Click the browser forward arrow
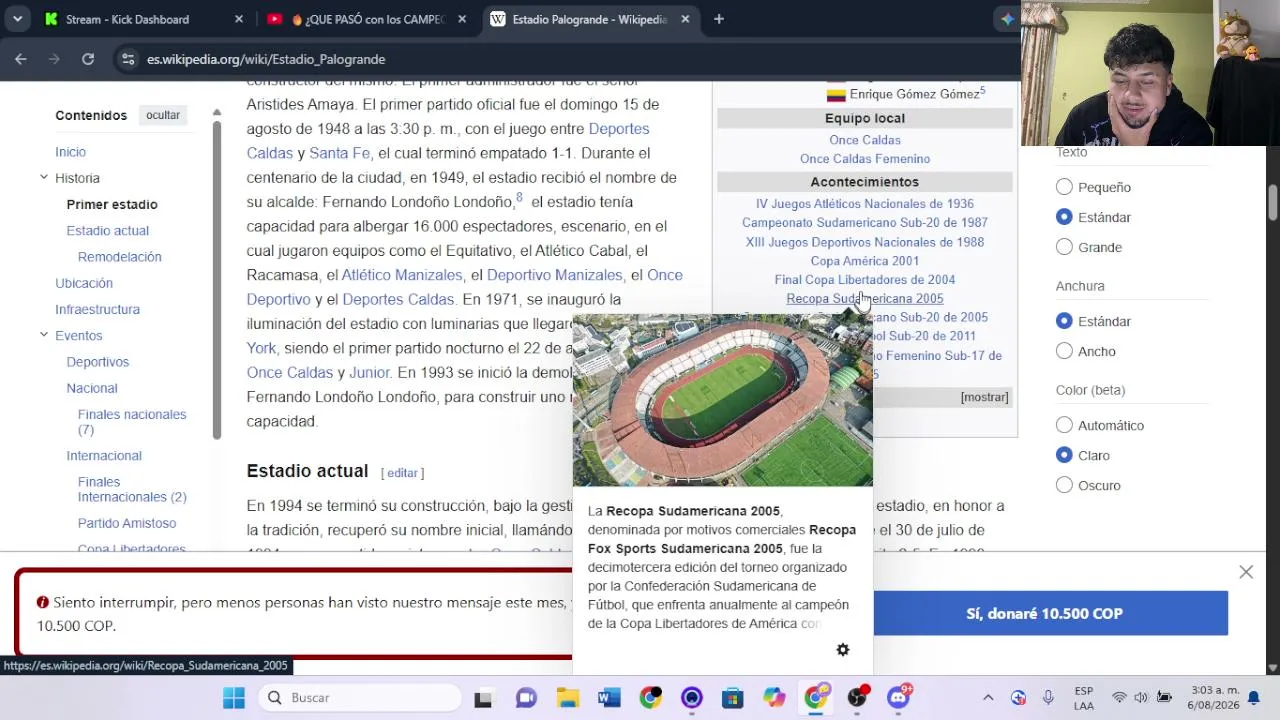 (x=54, y=59)
